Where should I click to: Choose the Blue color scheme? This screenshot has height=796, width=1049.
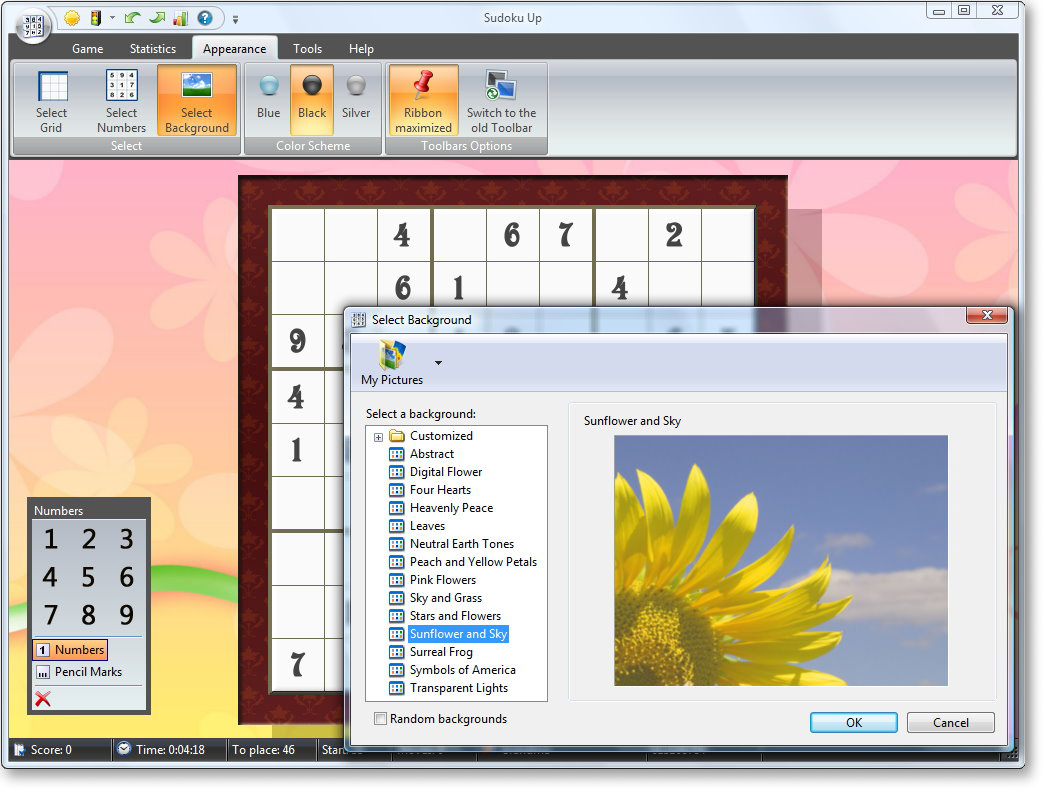269,101
